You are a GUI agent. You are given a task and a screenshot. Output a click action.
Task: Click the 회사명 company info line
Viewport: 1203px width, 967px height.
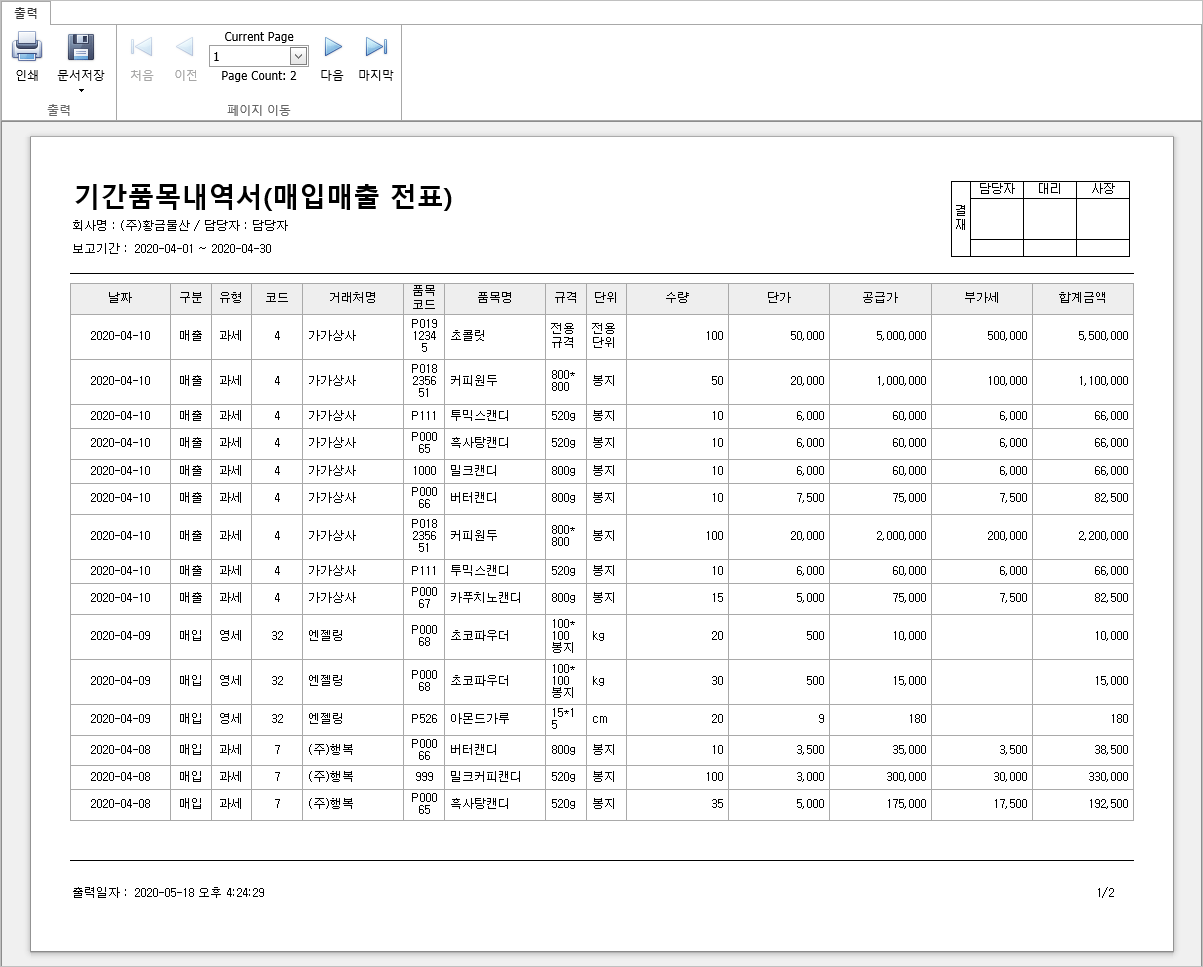pyautogui.click(x=180, y=226)
